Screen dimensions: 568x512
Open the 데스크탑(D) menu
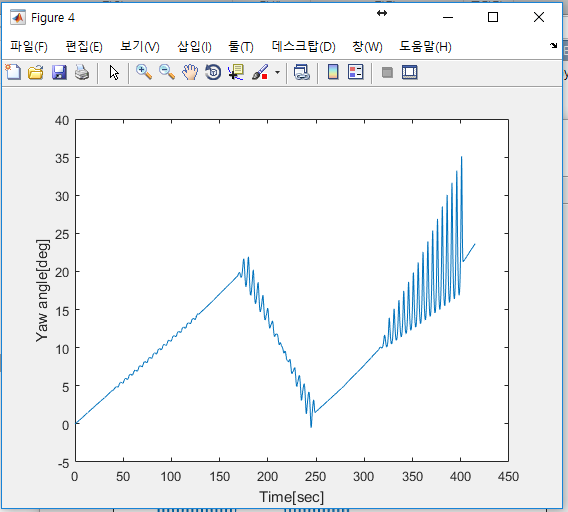(x=304, y=46)
